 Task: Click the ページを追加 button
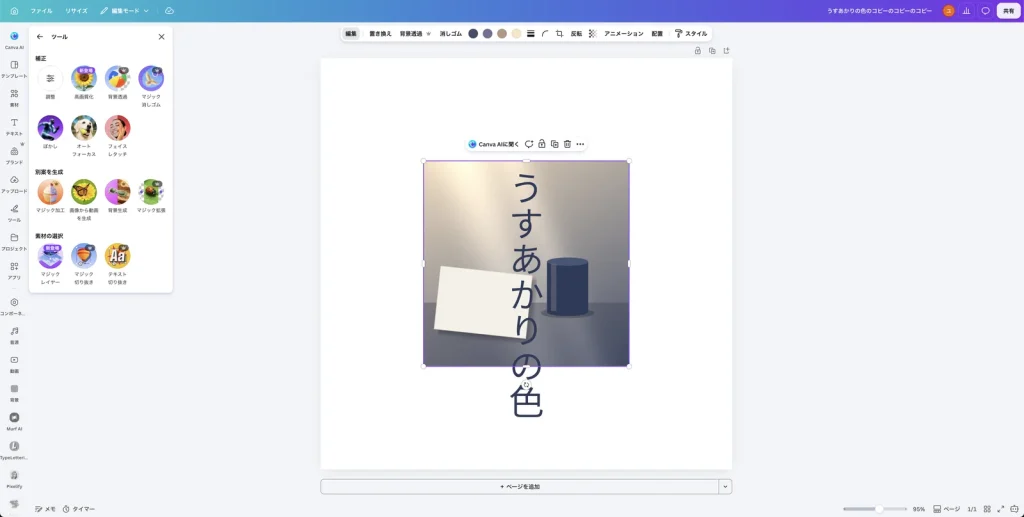pos(520,486)
